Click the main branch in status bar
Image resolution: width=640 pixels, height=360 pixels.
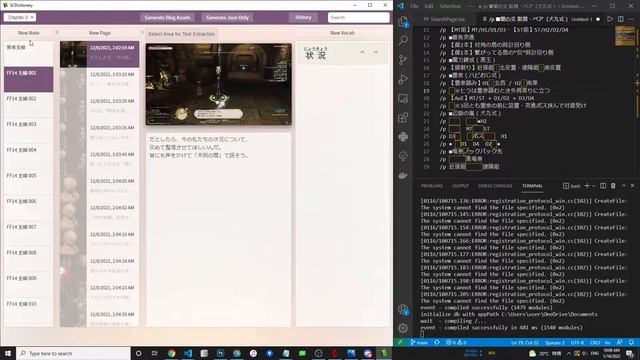(419, 342)
